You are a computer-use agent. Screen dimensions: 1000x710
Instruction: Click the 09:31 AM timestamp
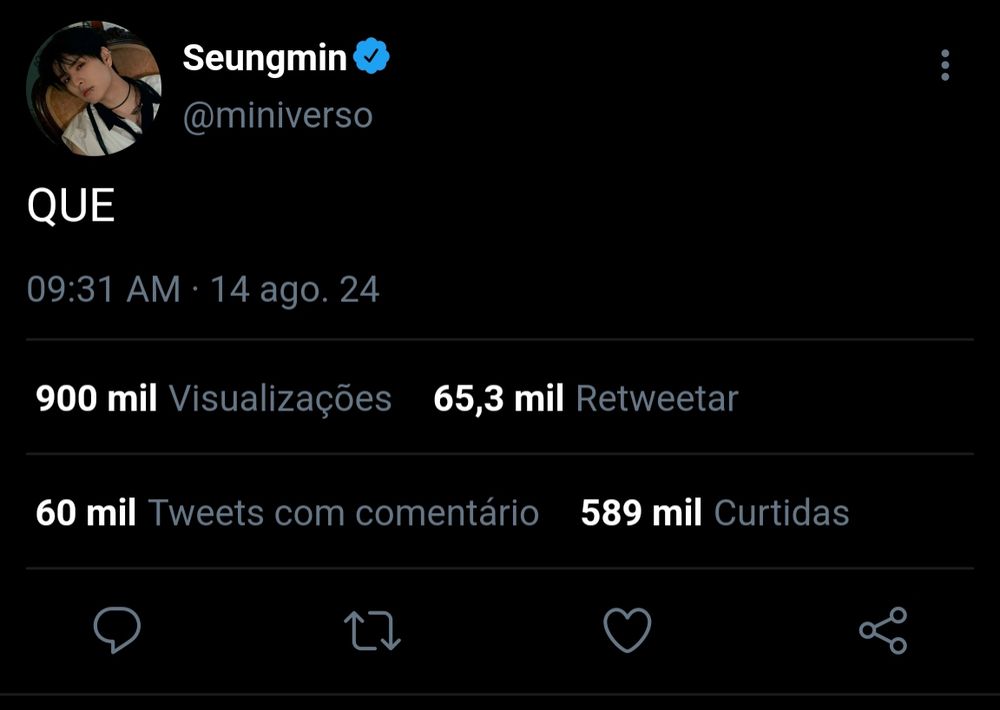coord(103,290)
